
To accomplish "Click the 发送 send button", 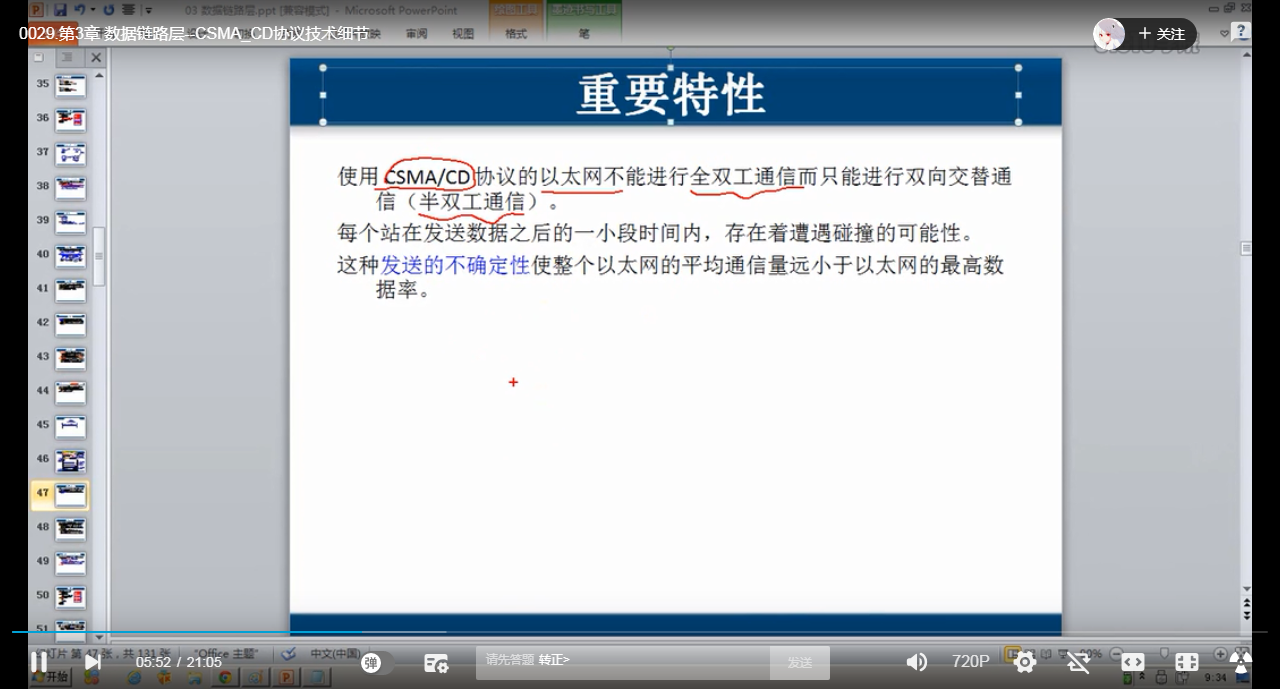I will 799,661.
